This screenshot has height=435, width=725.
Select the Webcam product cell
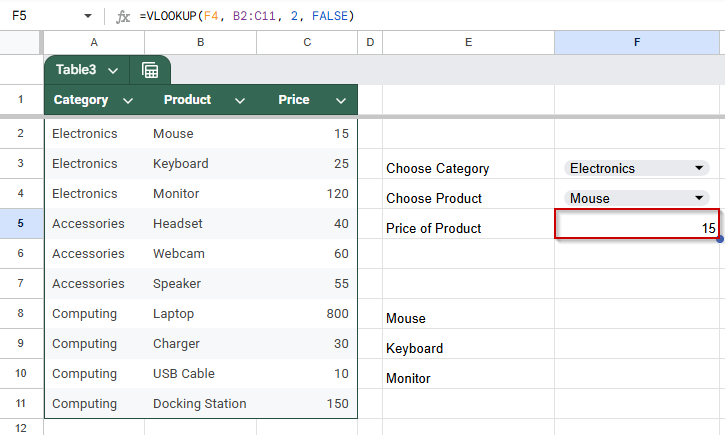point(200,254)
